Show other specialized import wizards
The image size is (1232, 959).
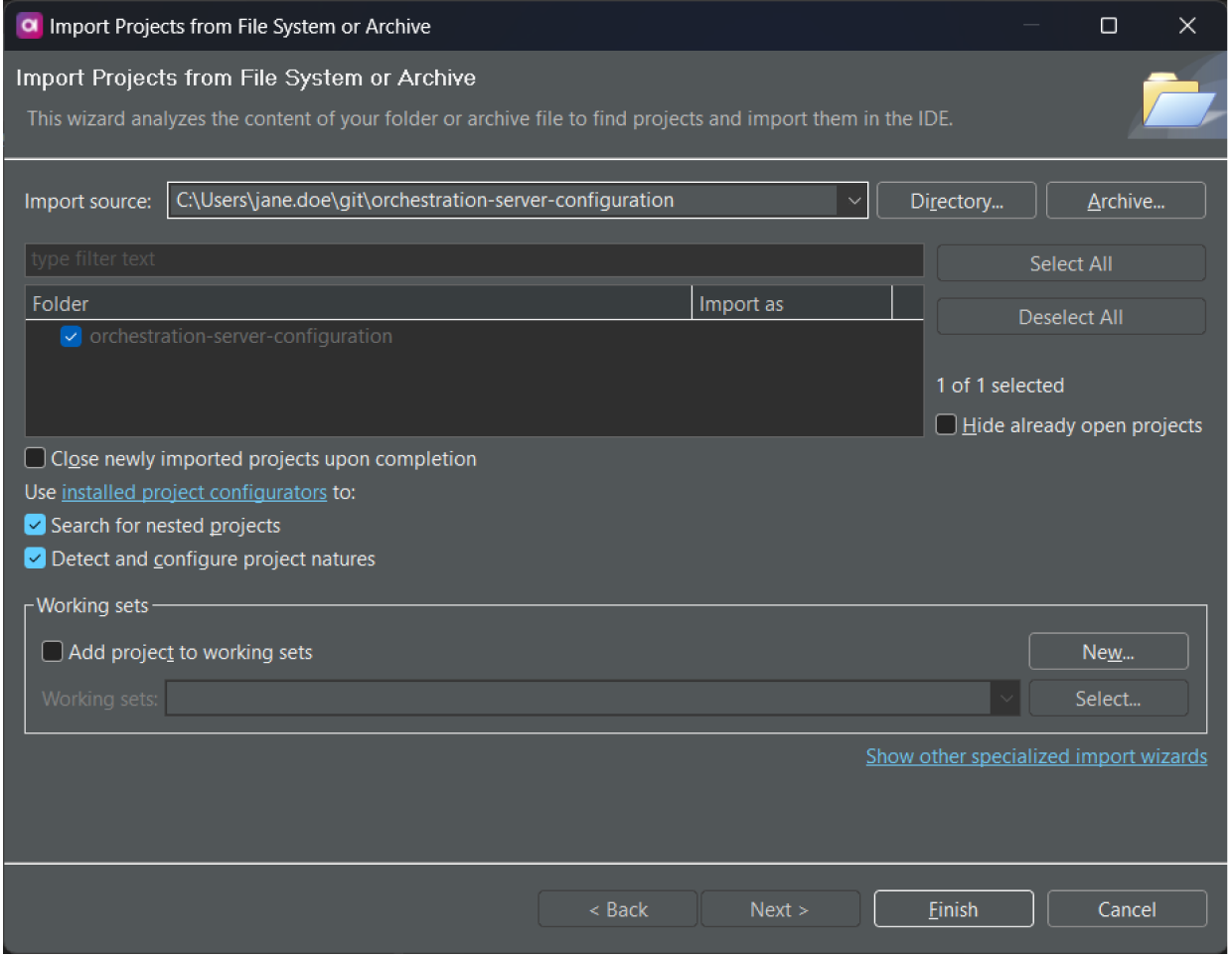pos(1036,756)
